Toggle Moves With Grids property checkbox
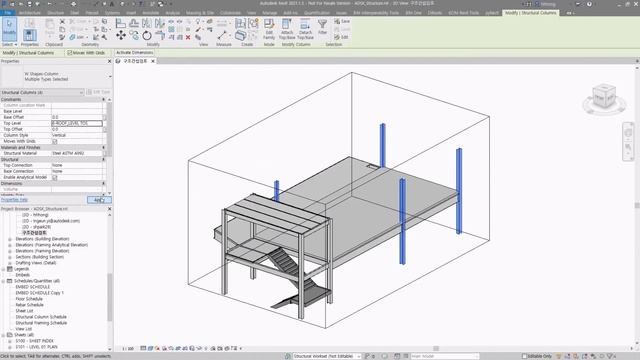Image resolution: width=640 pixels, height=360 pixels. coord(55,141)
